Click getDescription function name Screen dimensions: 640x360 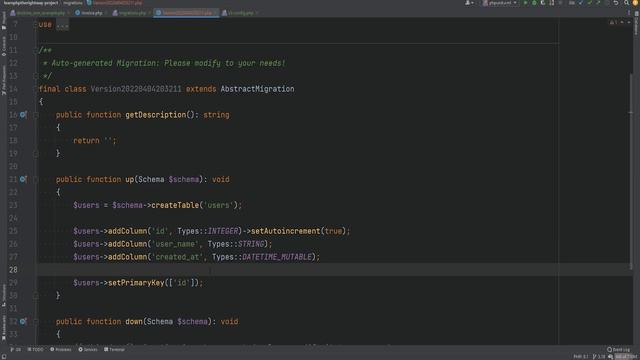click(x=156, y=115)
